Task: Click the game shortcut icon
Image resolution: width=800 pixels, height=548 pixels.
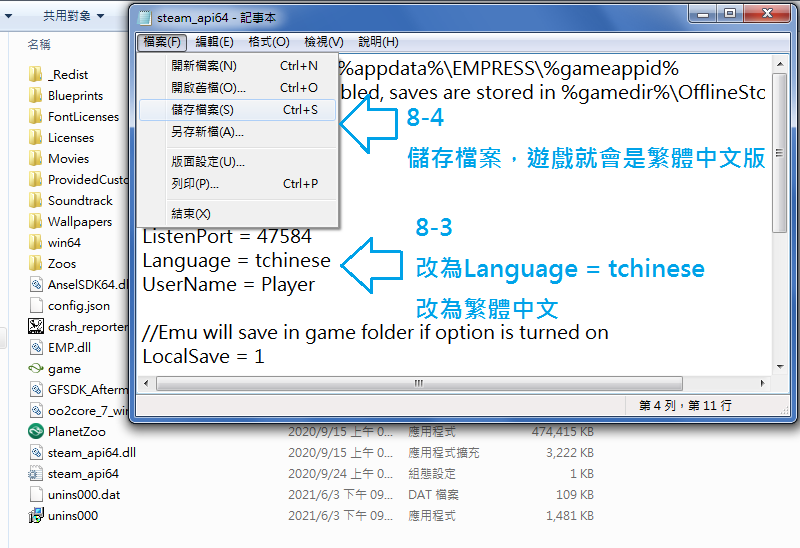Action: [x=36, y=368]
